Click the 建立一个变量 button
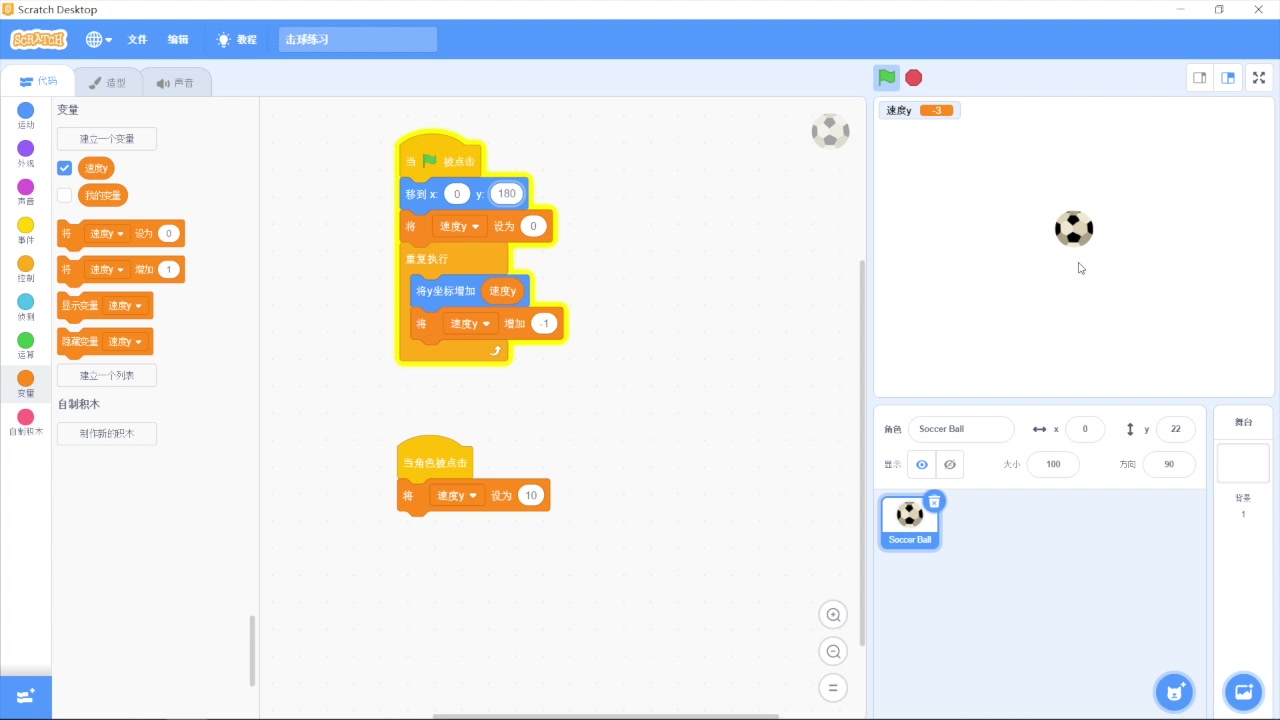The width and height of the screenshot is (1280, 720). [106, 138]
